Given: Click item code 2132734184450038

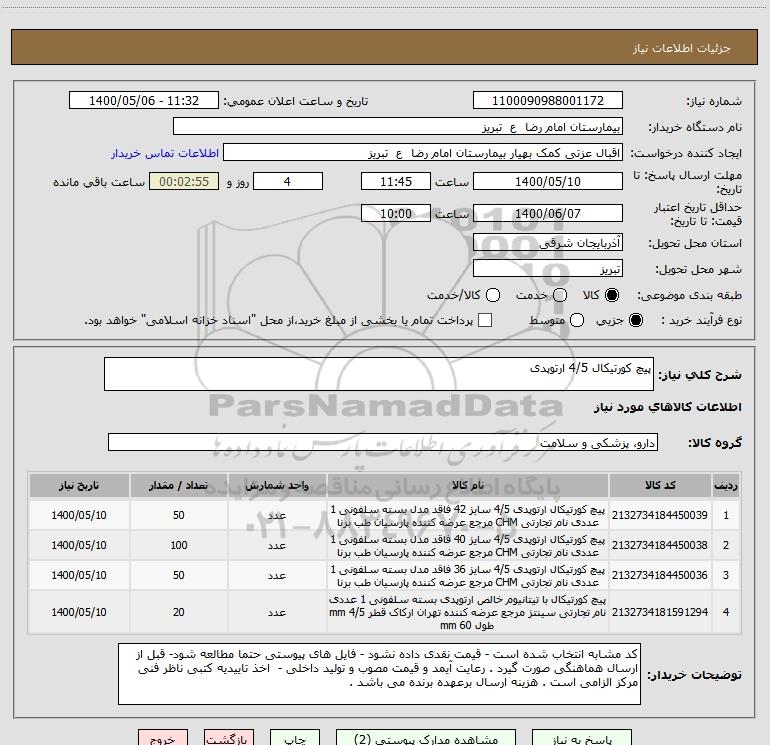Looking at the screenshot, I should click(x=660, y=545).
